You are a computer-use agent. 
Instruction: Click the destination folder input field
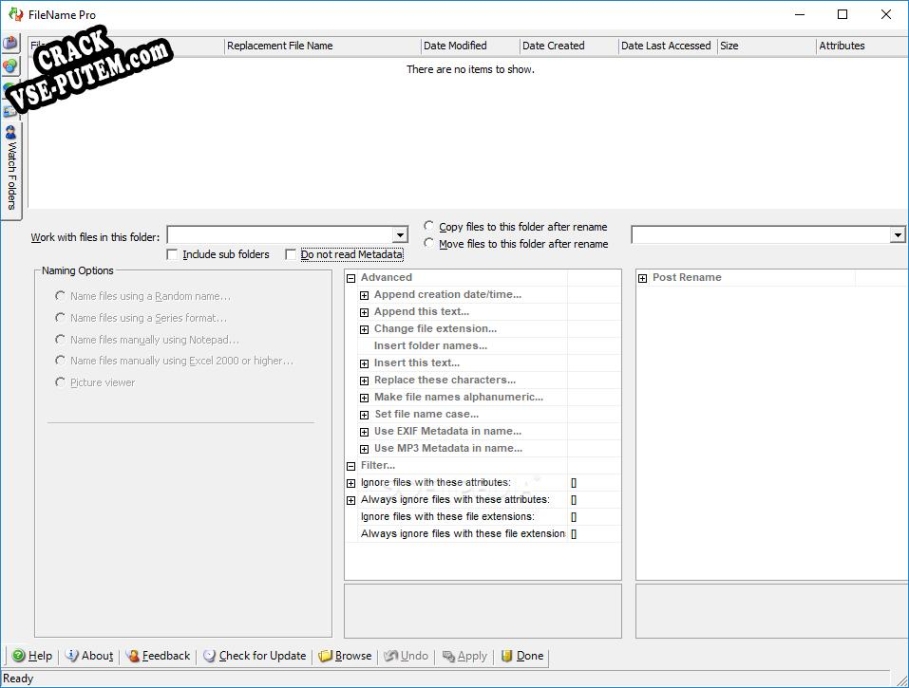point(761,235)
